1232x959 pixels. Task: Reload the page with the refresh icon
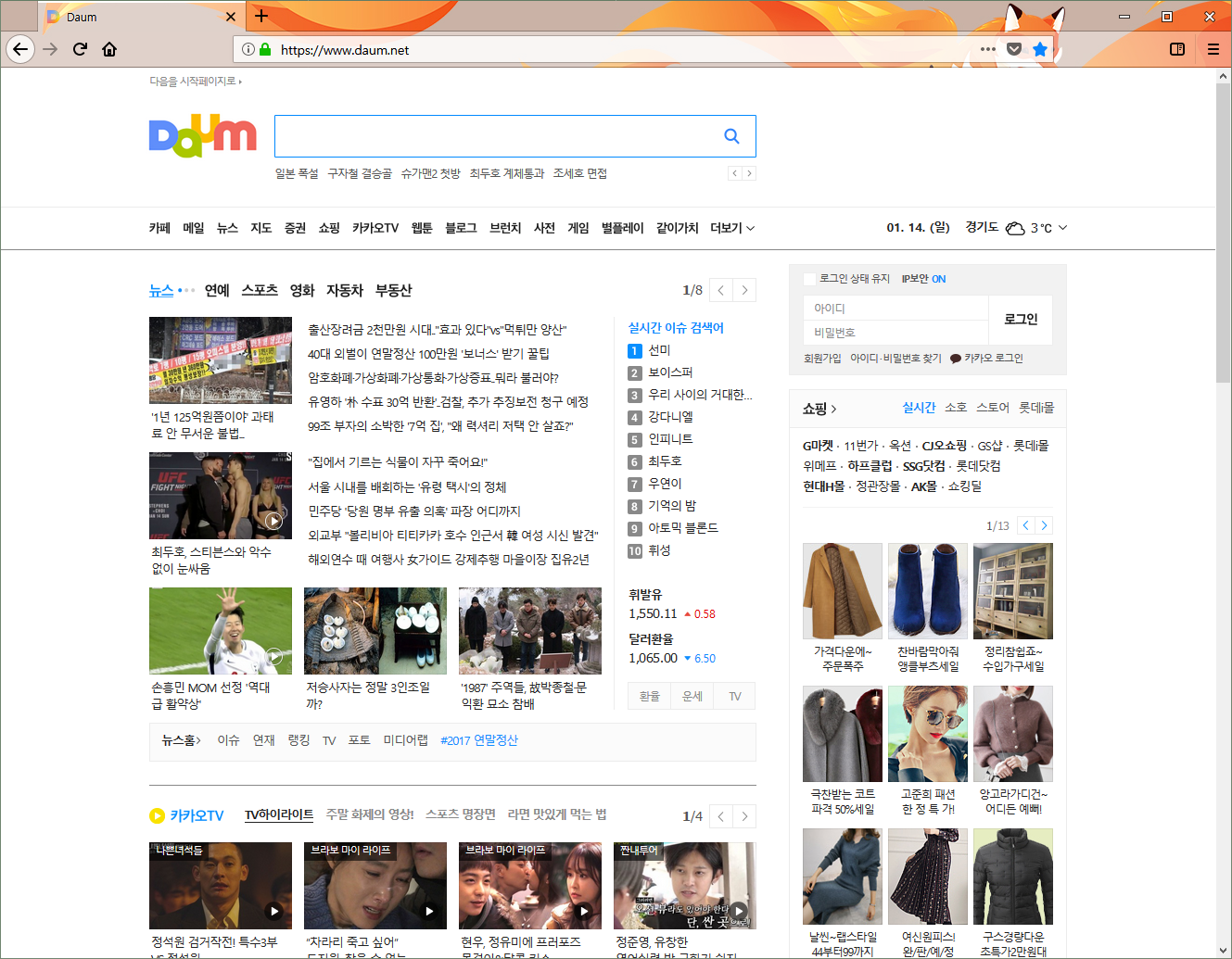point(80,49)
